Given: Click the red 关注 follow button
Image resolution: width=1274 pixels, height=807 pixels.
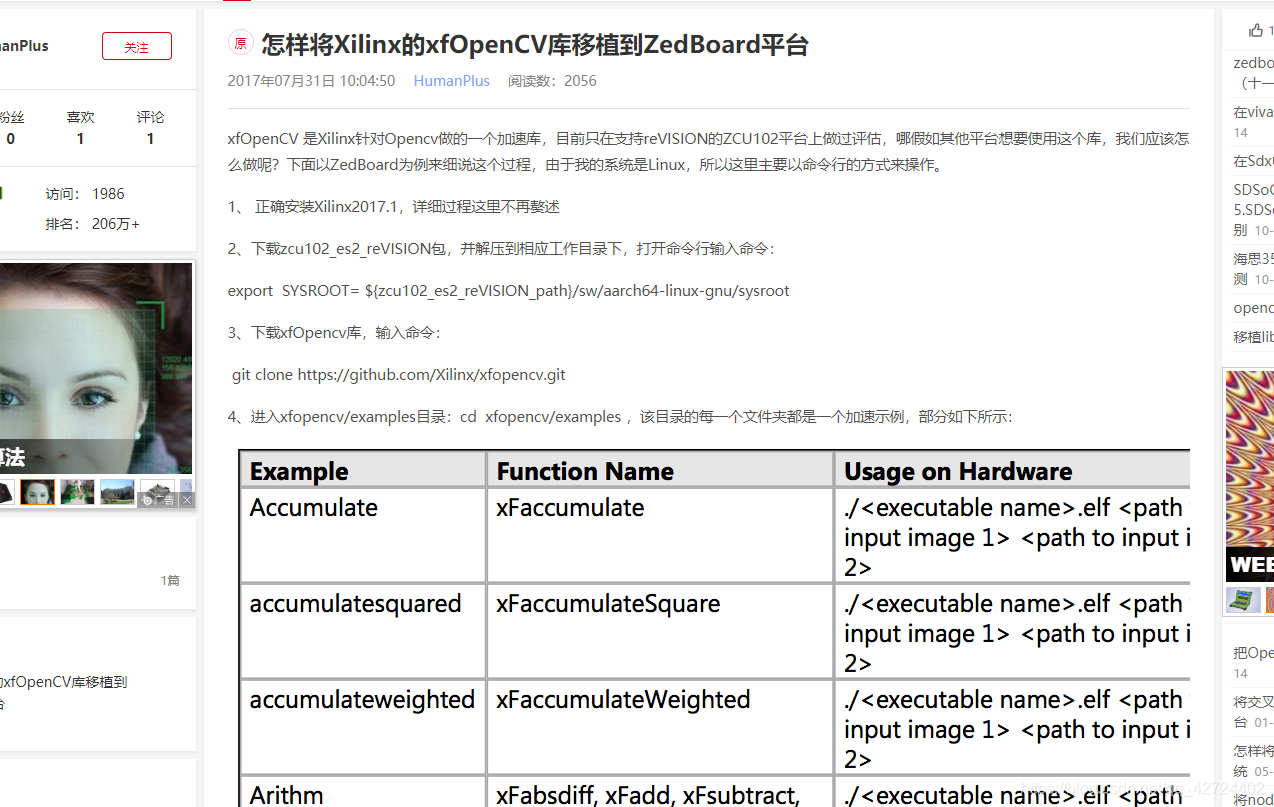Looking at the screenshot, I should [x=136, y=47].
